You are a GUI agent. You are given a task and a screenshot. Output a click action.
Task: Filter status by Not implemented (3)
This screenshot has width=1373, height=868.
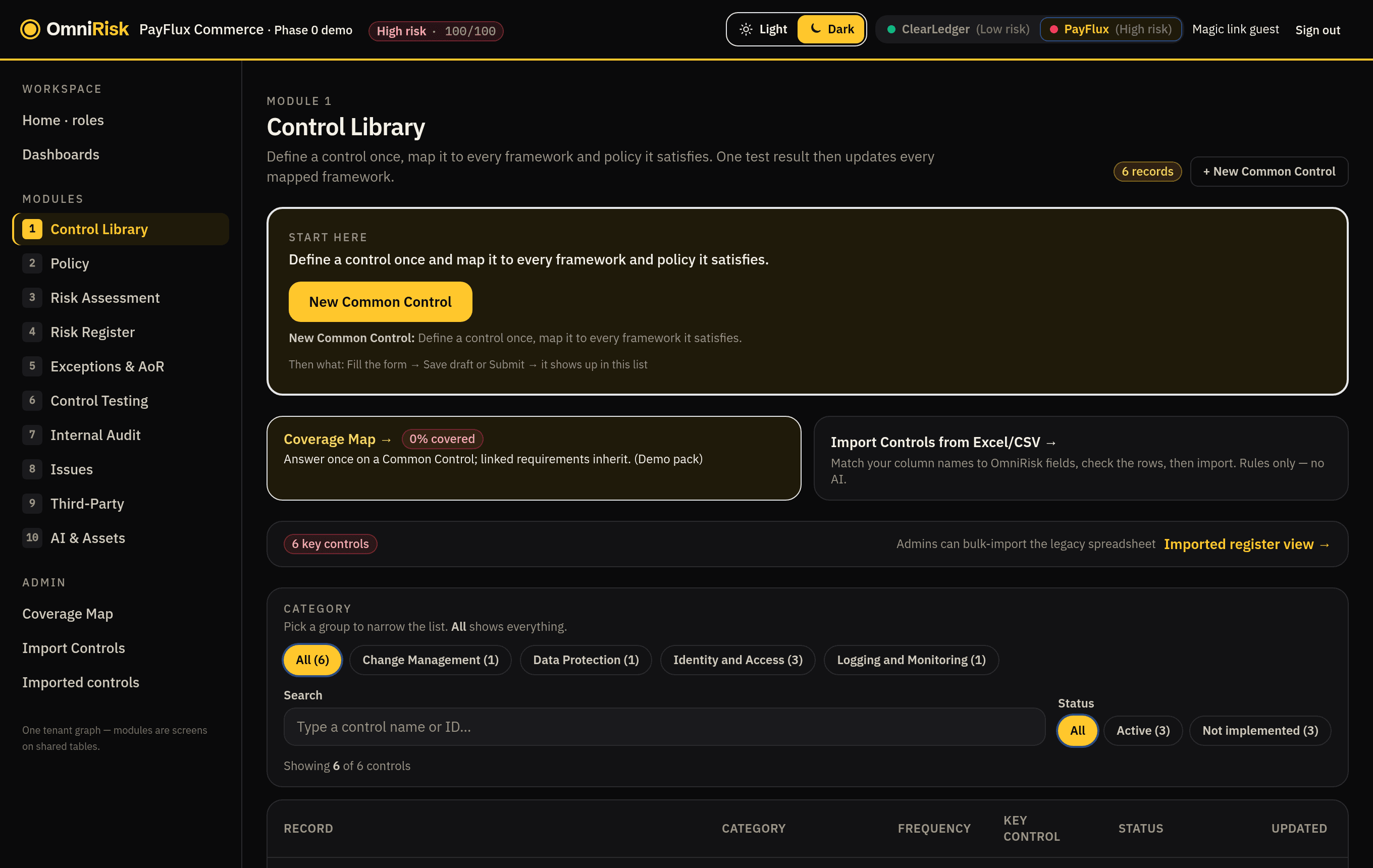click(1260, 731)
